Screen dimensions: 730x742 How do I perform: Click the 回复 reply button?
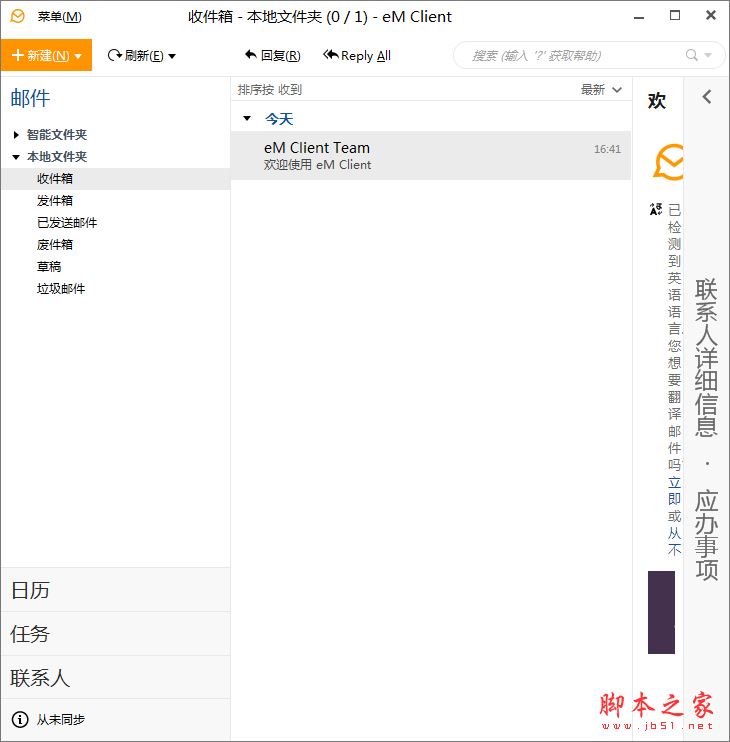[272, 56]
